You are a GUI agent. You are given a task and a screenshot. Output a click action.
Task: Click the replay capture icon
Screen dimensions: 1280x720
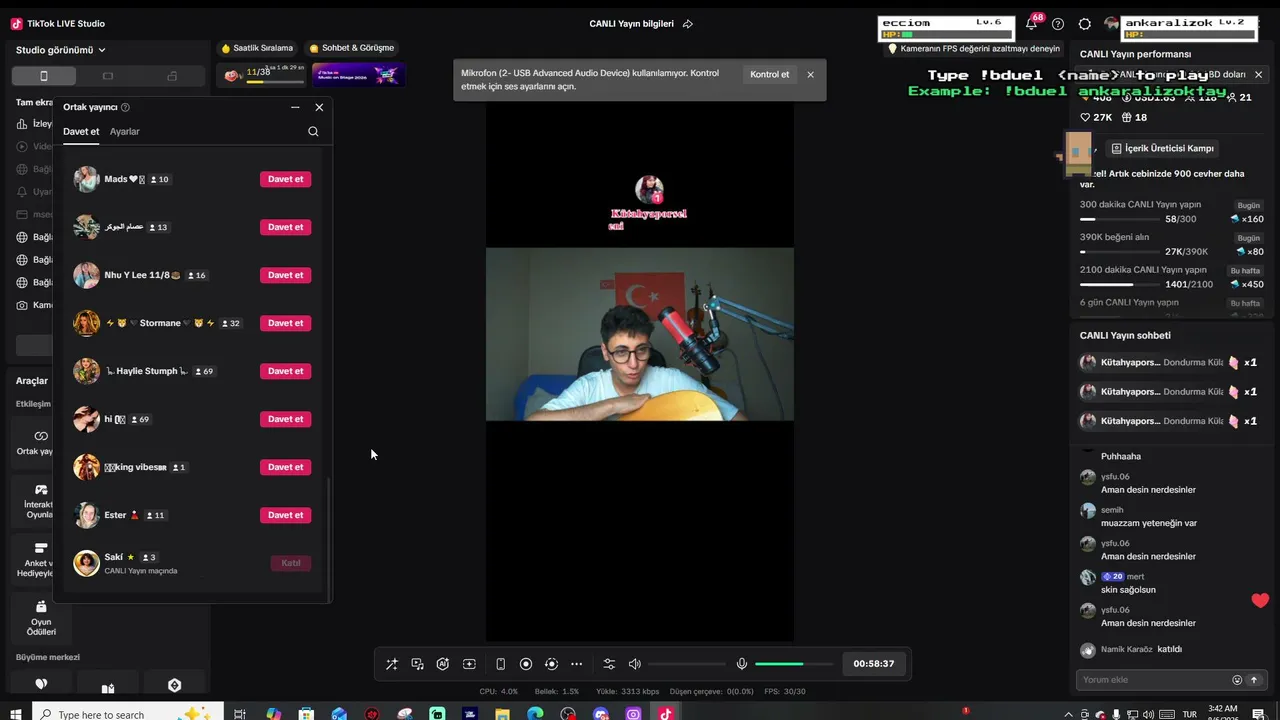(551, 664)
